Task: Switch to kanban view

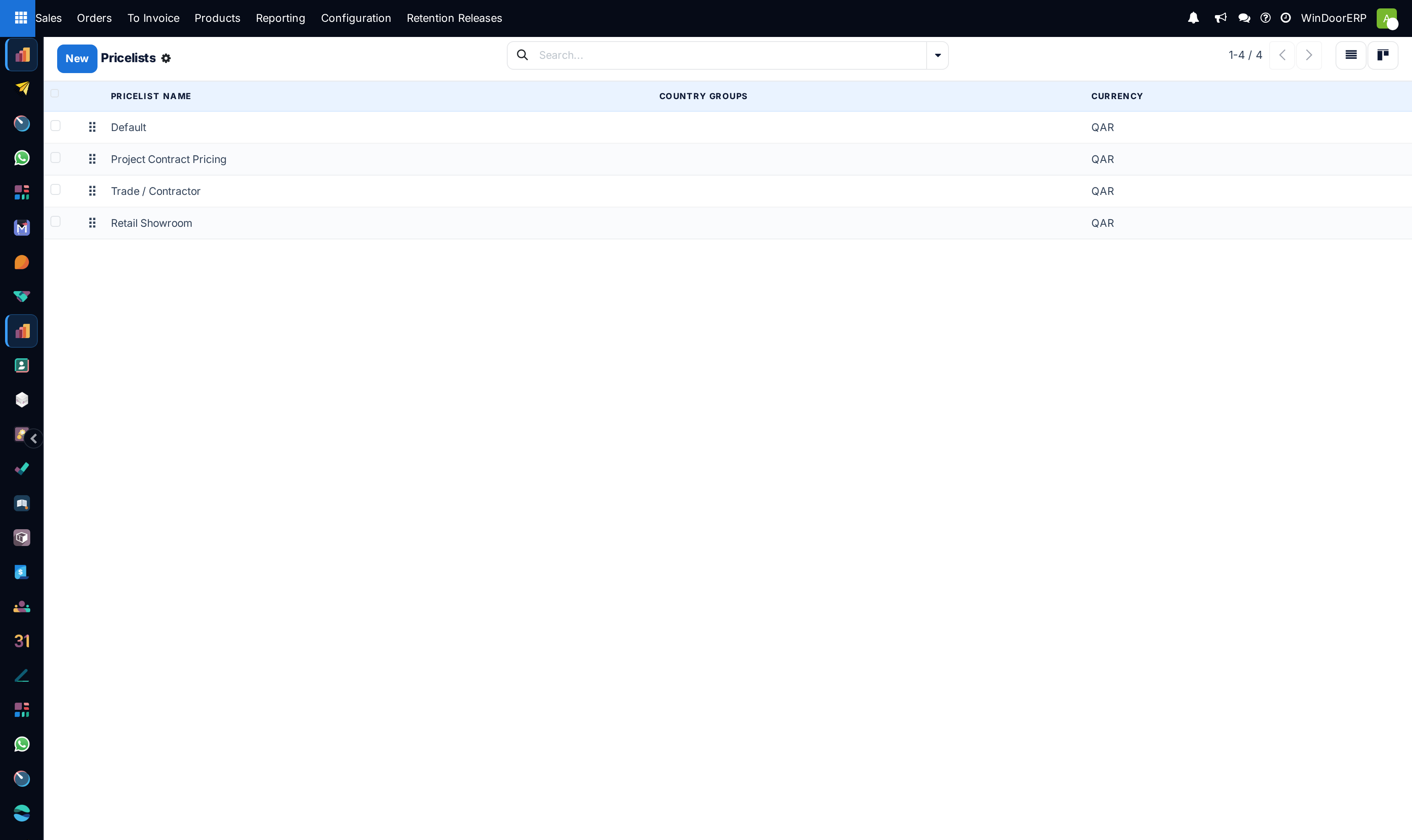Action: [x=1383, y=55]
